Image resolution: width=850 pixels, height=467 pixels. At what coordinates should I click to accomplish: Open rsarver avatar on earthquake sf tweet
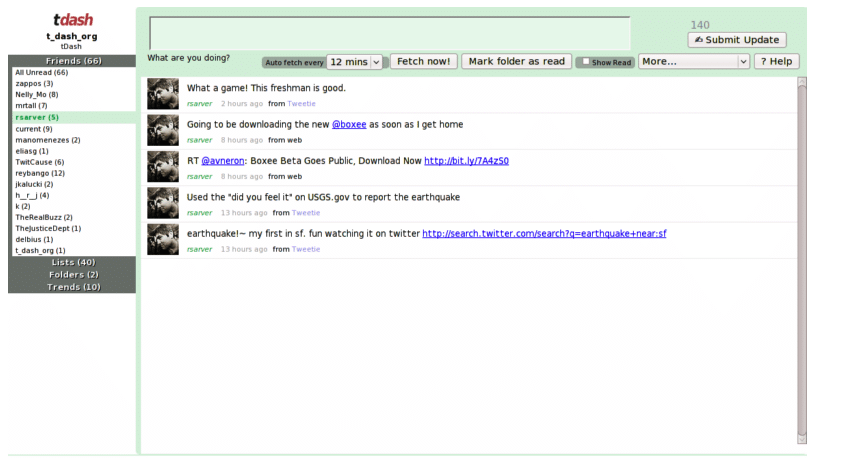coord(163,239)
